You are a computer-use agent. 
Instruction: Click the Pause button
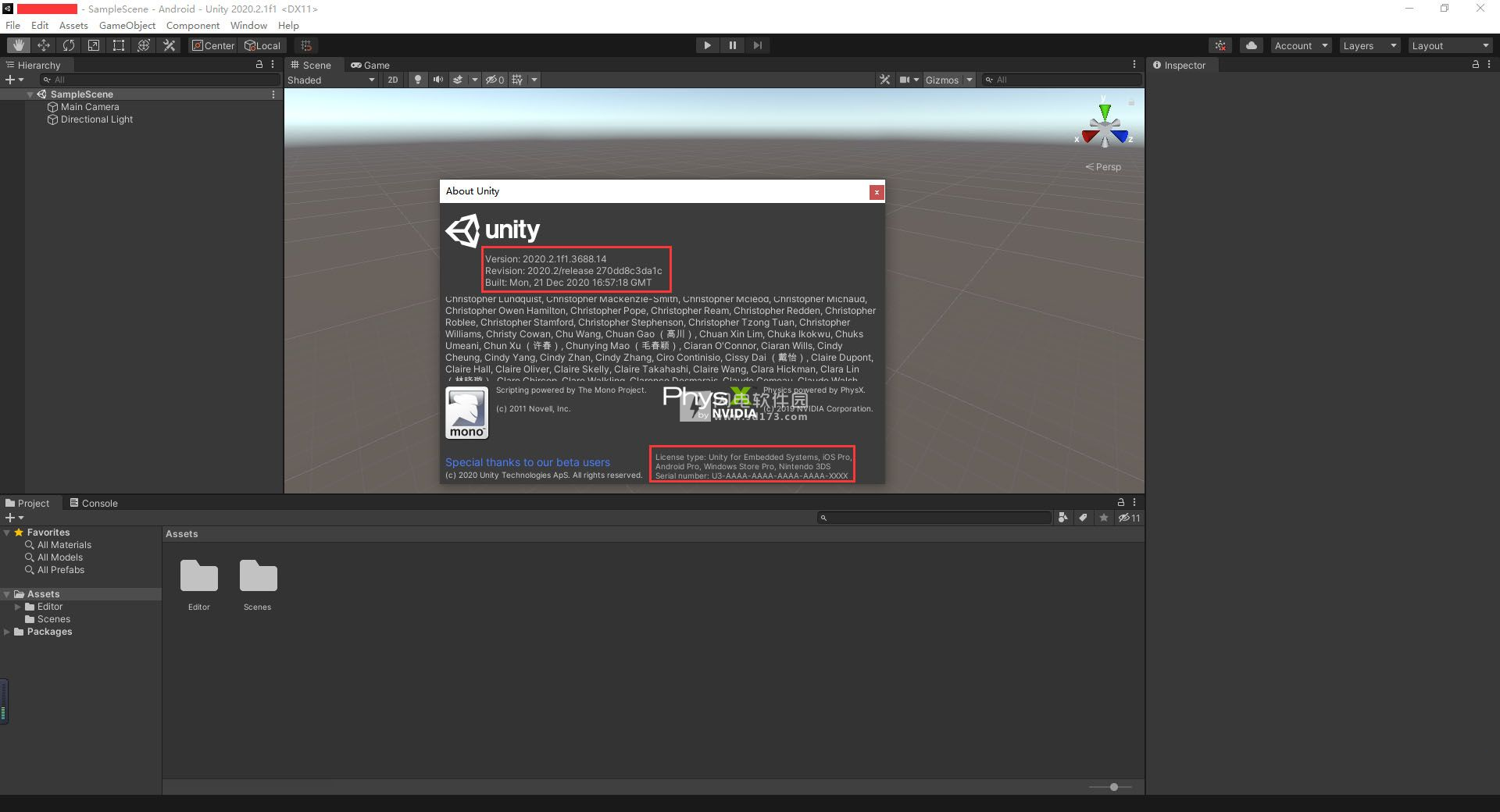pyautogui.click(x=732, y=45)
